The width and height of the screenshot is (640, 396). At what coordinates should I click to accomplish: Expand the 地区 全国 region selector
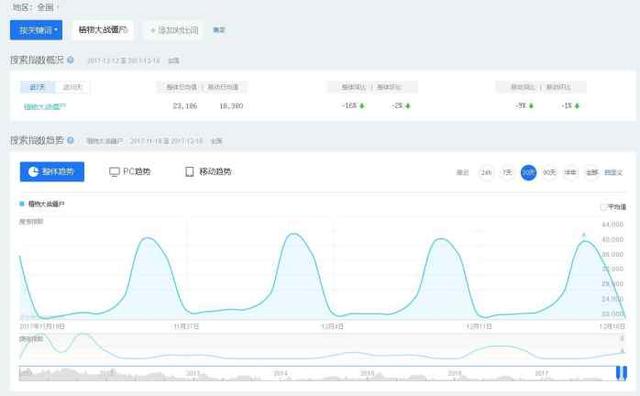click(35, 7)
